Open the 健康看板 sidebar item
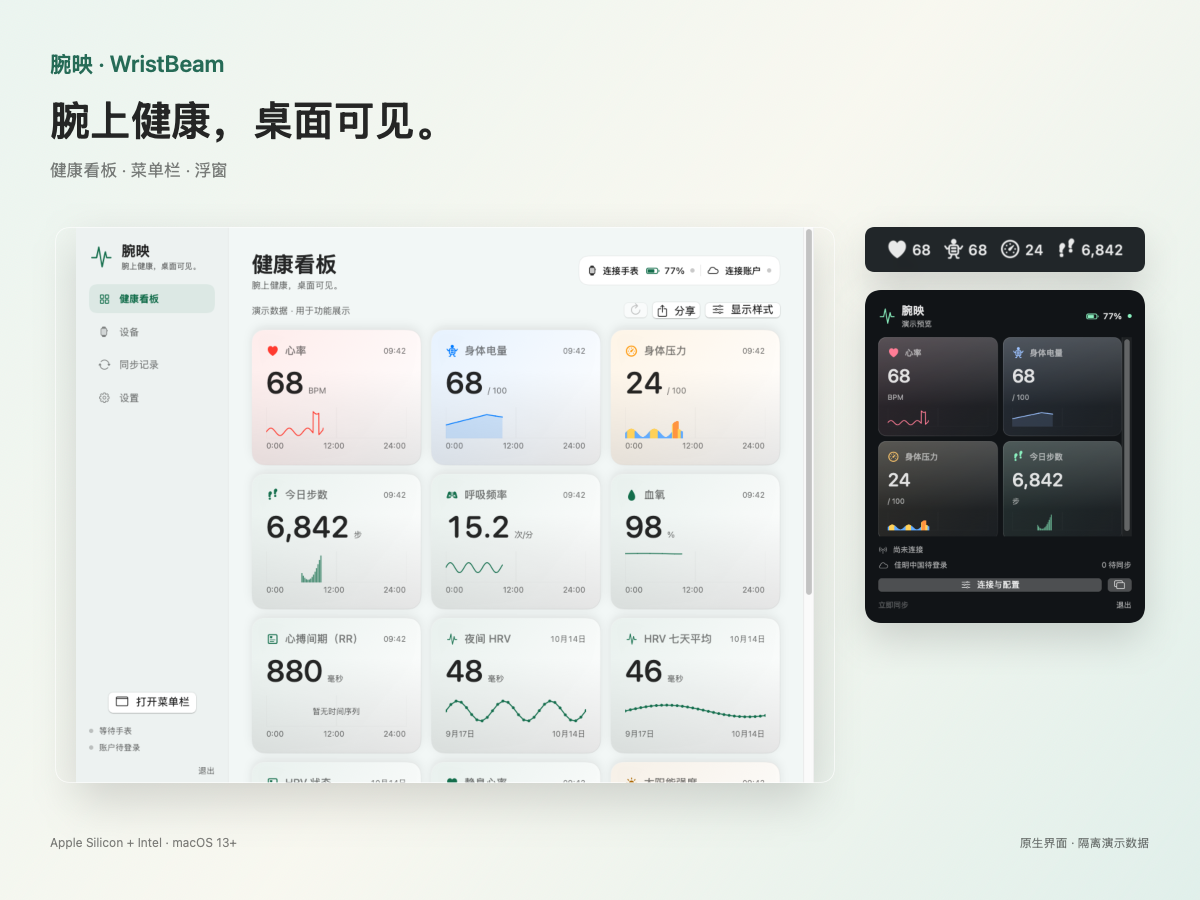 (152, 299)
